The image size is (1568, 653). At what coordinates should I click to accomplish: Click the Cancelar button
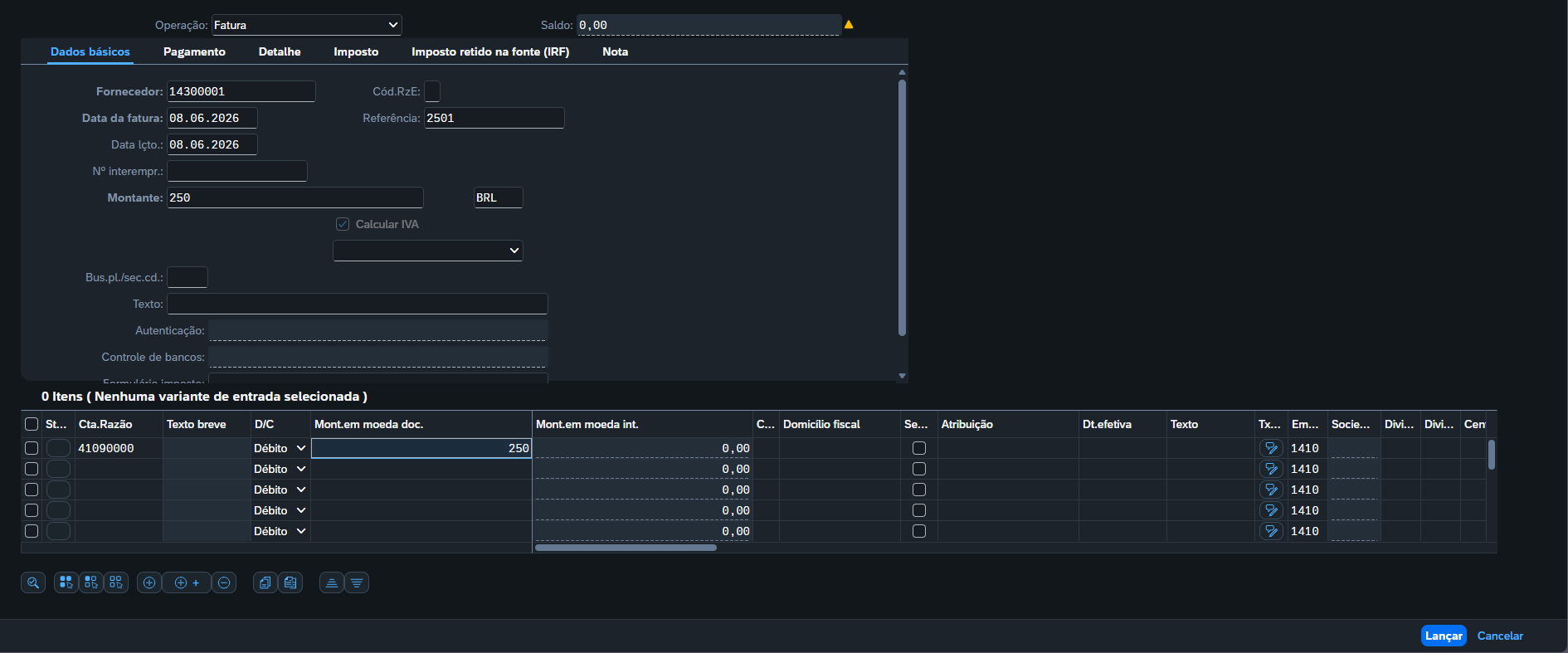coord(1500,636)
